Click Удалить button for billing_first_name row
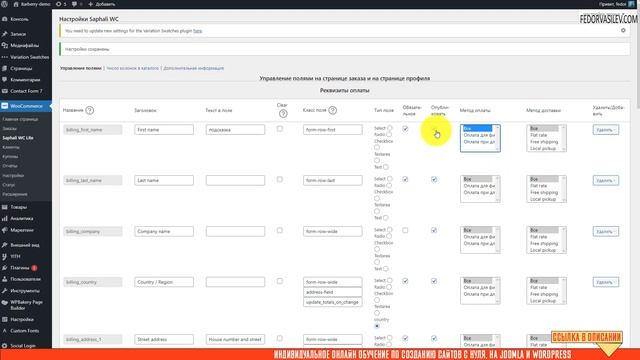 click(x=606, y=130)
